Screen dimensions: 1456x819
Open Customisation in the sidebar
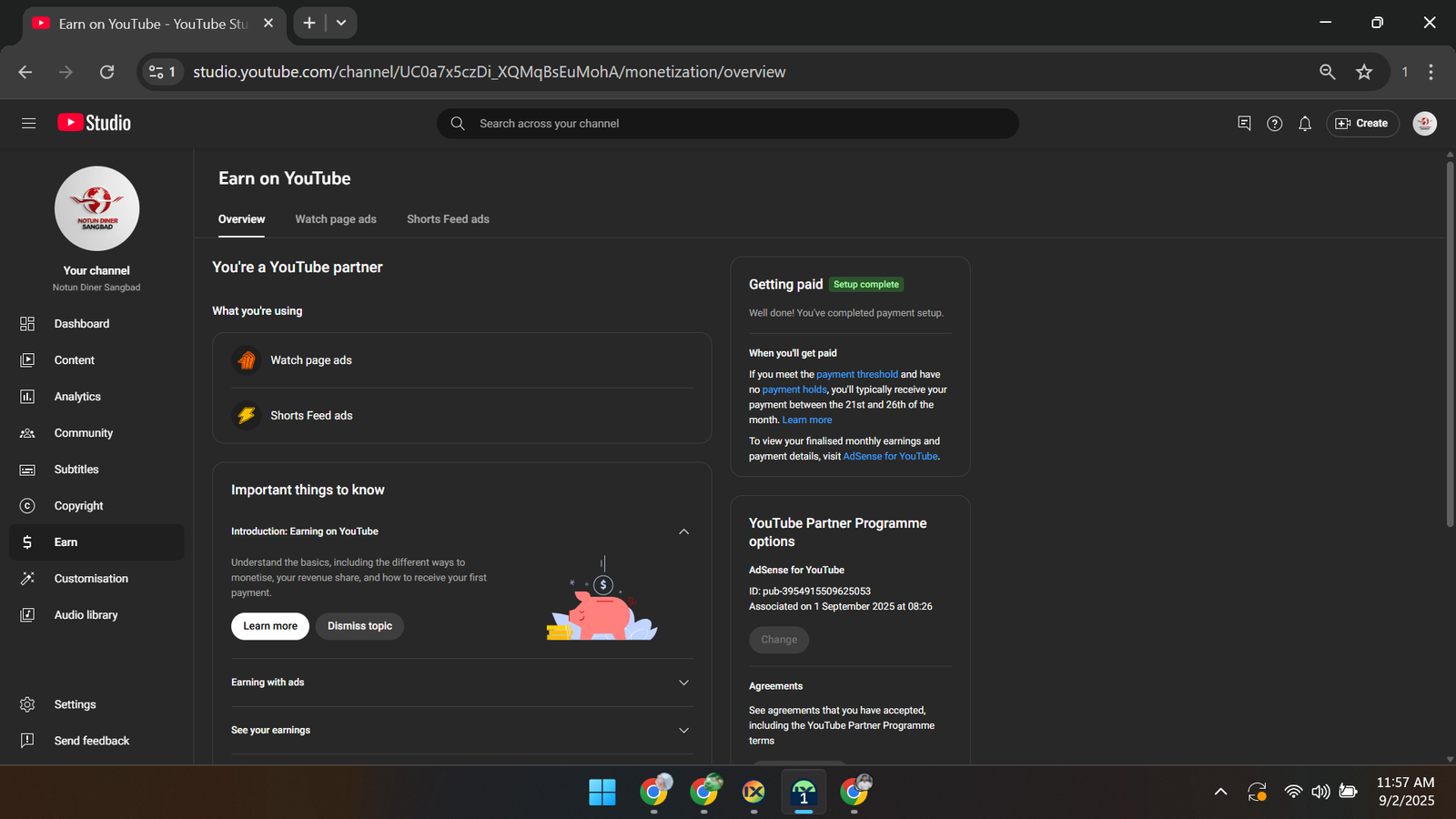(91, 579)
